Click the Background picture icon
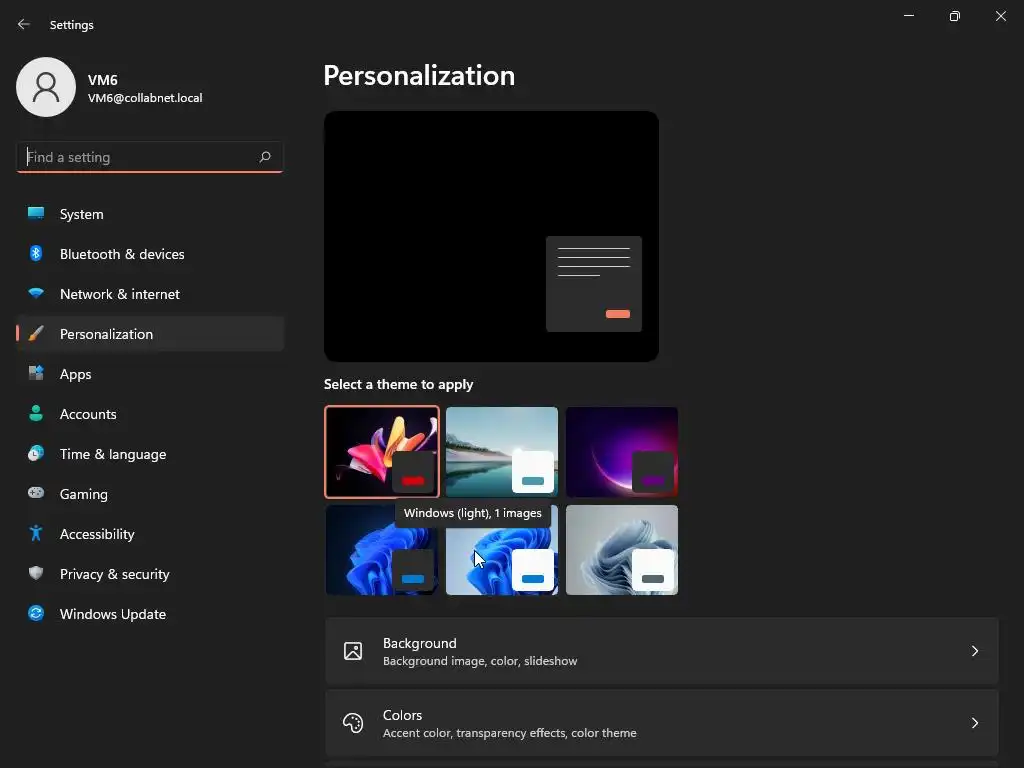Viewport: 1024px width, 768px height. pos(353,651)
